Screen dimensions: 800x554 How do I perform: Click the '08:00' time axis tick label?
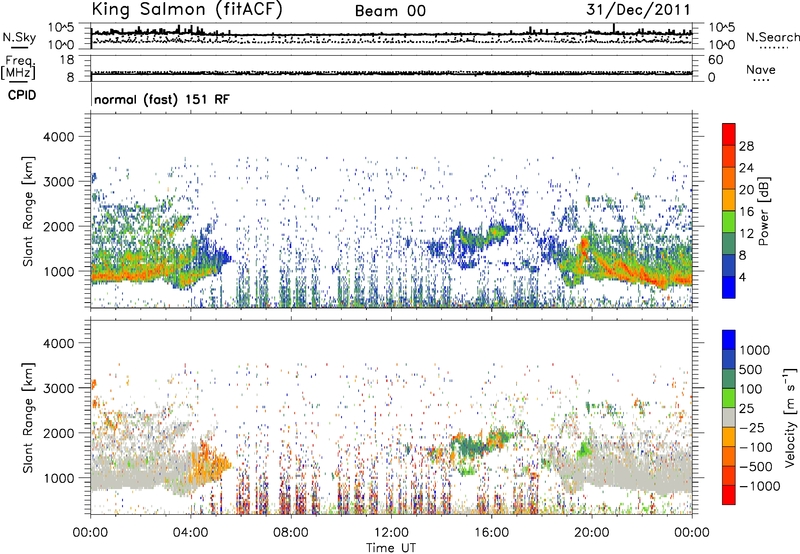coord(291,533)
